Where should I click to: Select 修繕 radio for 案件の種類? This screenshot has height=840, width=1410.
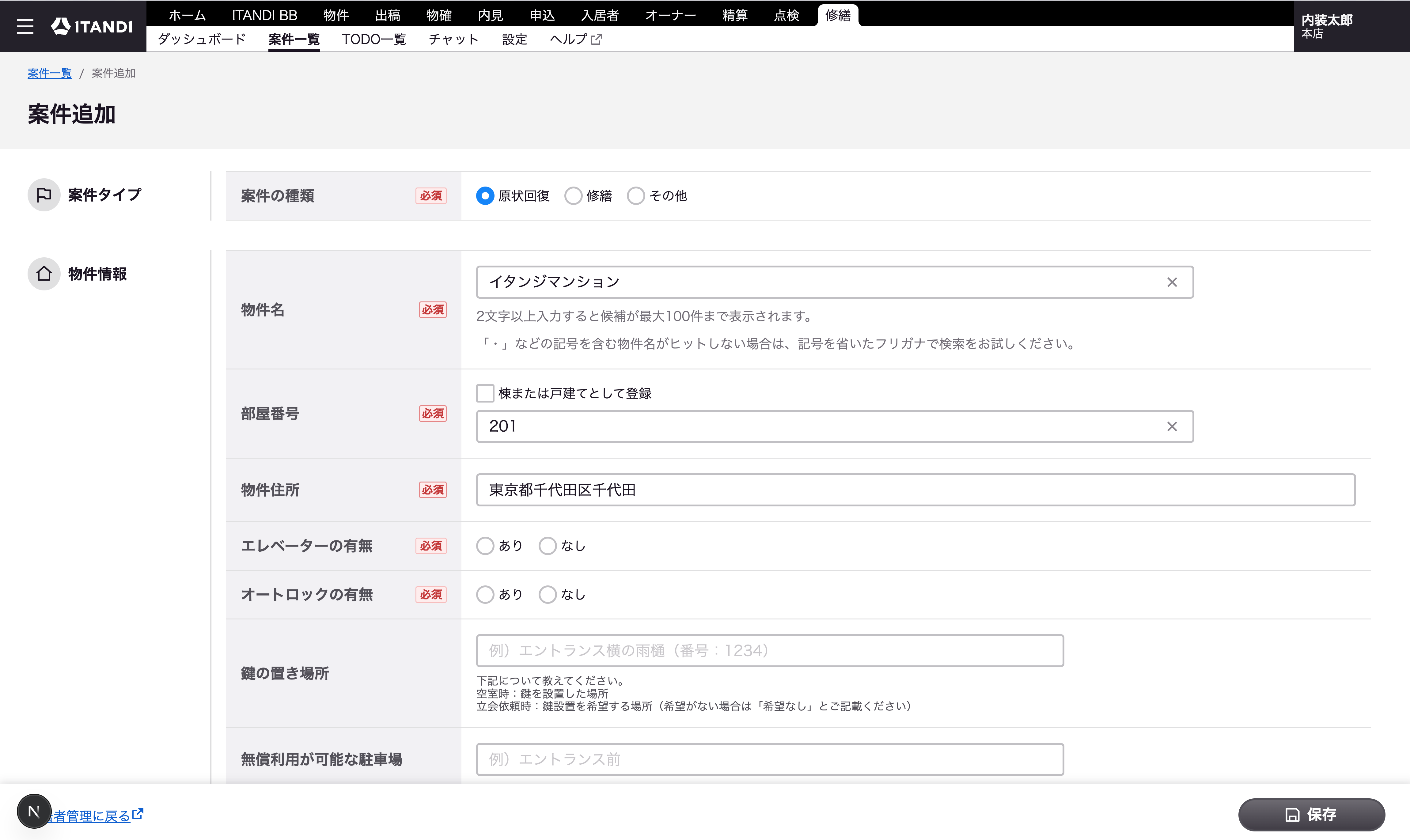click(573, 196)
